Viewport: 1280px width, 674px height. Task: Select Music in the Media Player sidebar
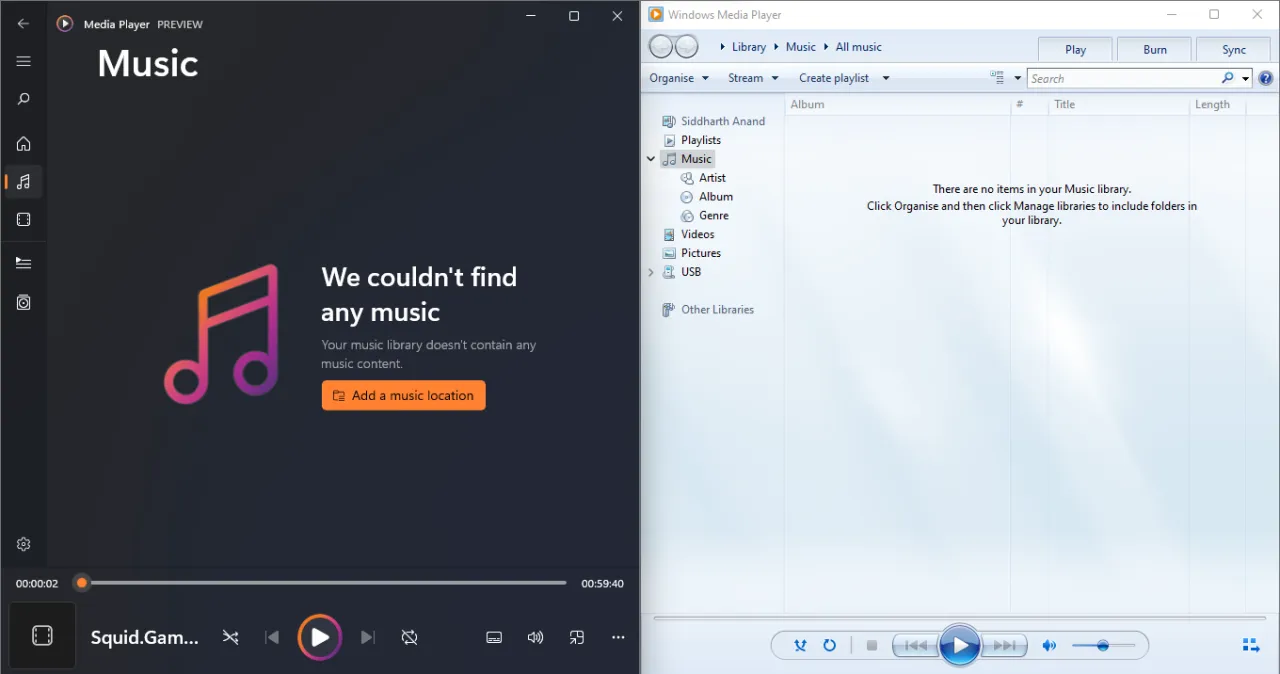tap(23, 182)
